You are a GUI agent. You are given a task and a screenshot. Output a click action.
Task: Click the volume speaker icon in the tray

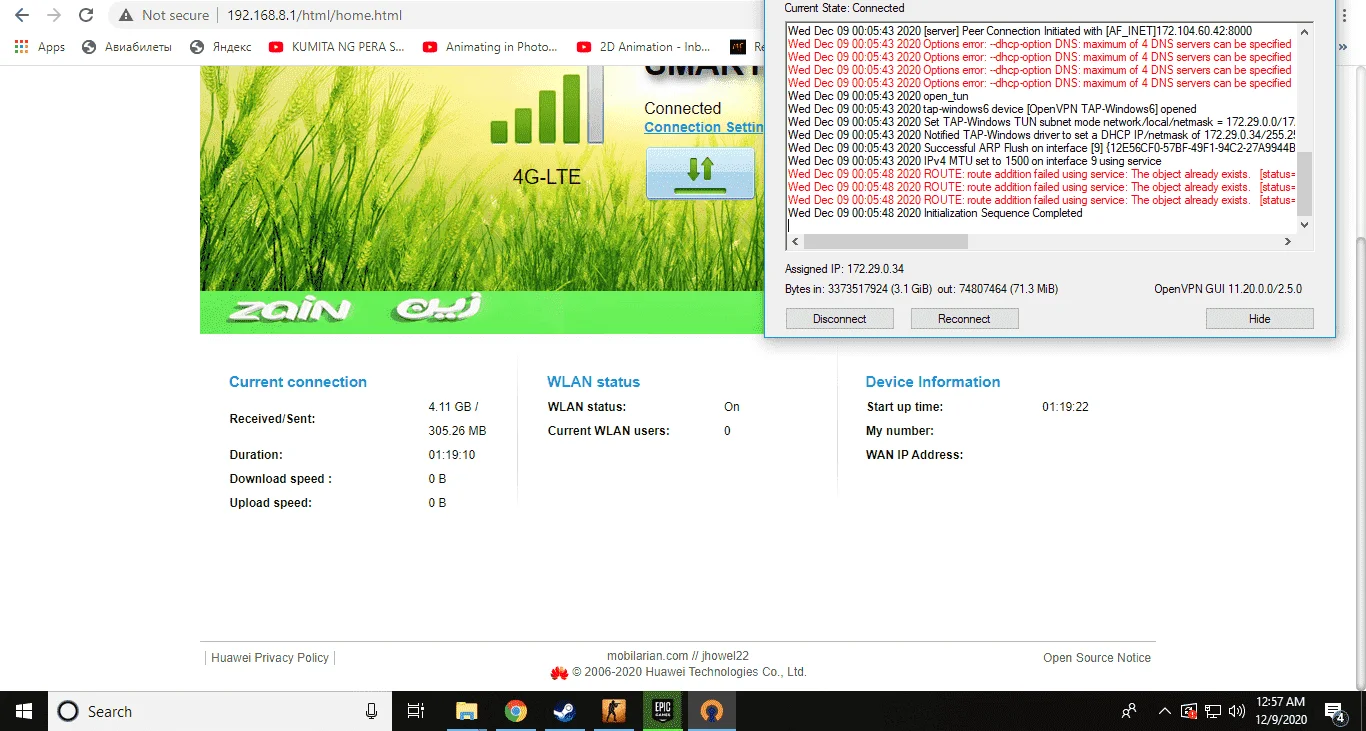coord(1237,711)
